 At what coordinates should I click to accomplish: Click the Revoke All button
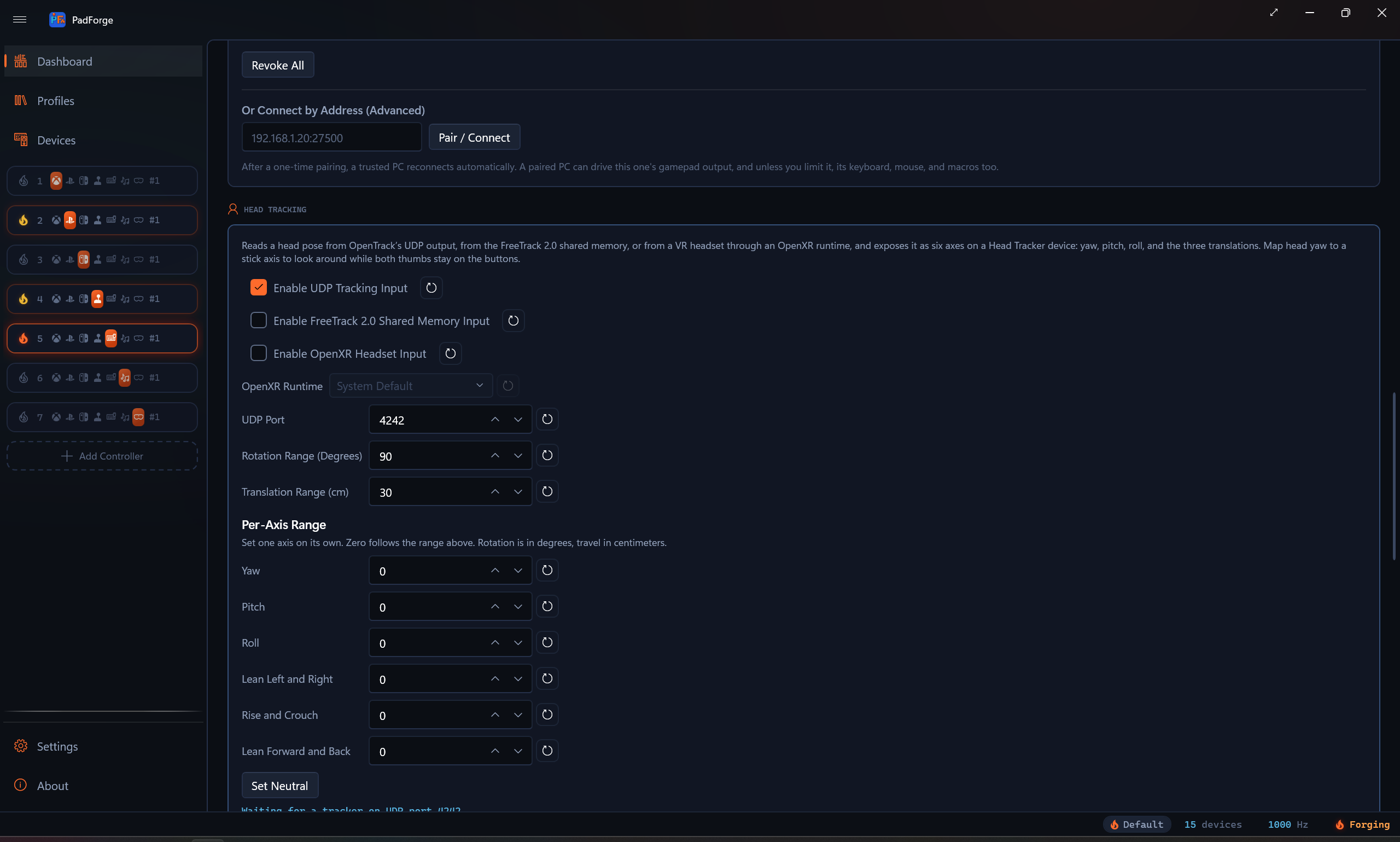tap(278, 65)
